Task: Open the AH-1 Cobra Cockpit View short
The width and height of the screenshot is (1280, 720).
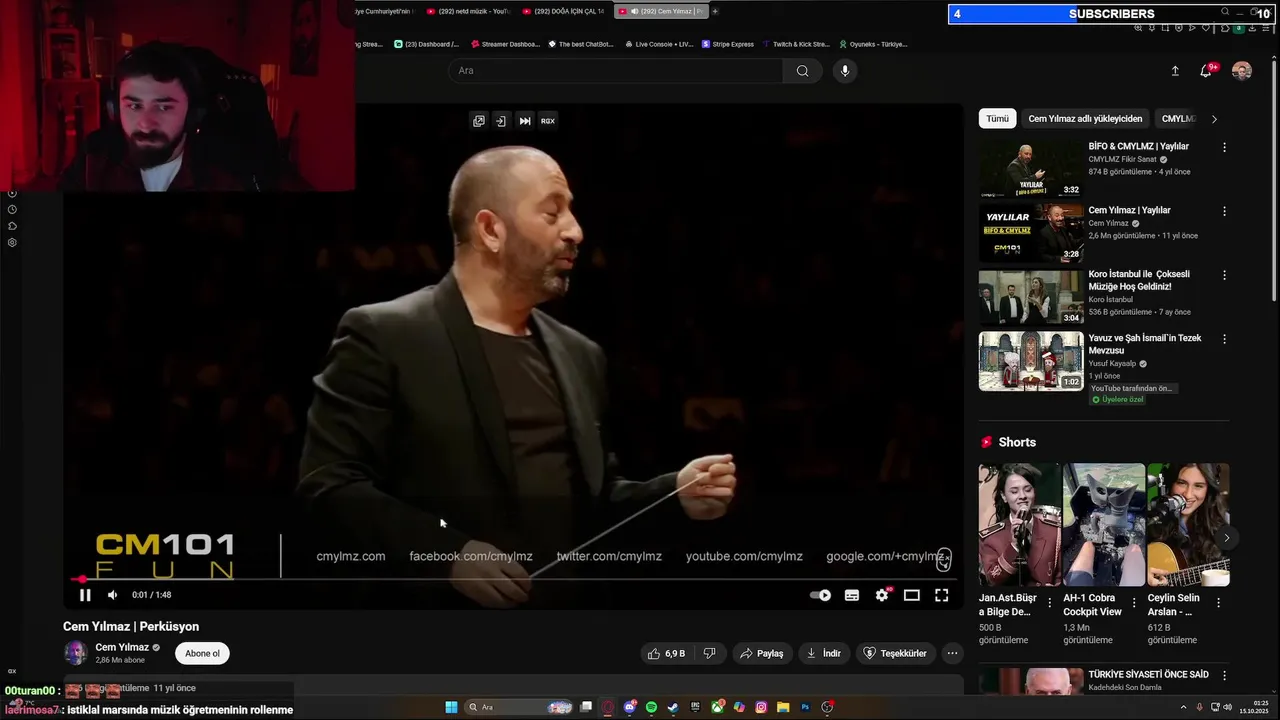Action: (1104, 525)
